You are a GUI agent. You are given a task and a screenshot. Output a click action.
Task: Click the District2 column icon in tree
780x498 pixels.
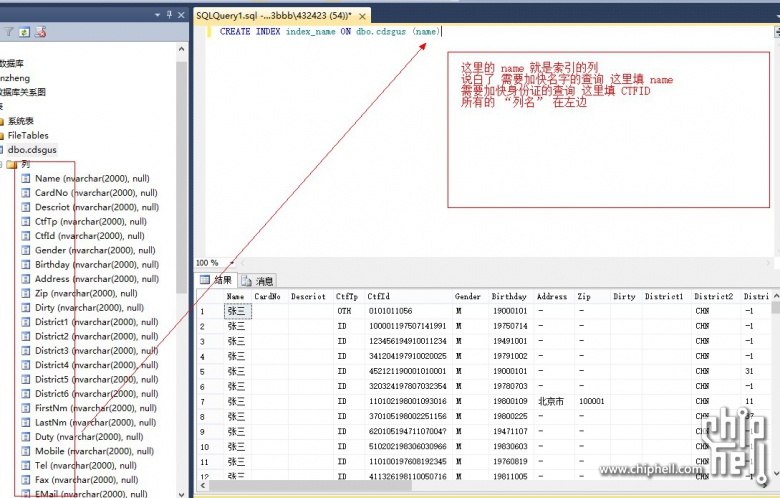point(26,336)
